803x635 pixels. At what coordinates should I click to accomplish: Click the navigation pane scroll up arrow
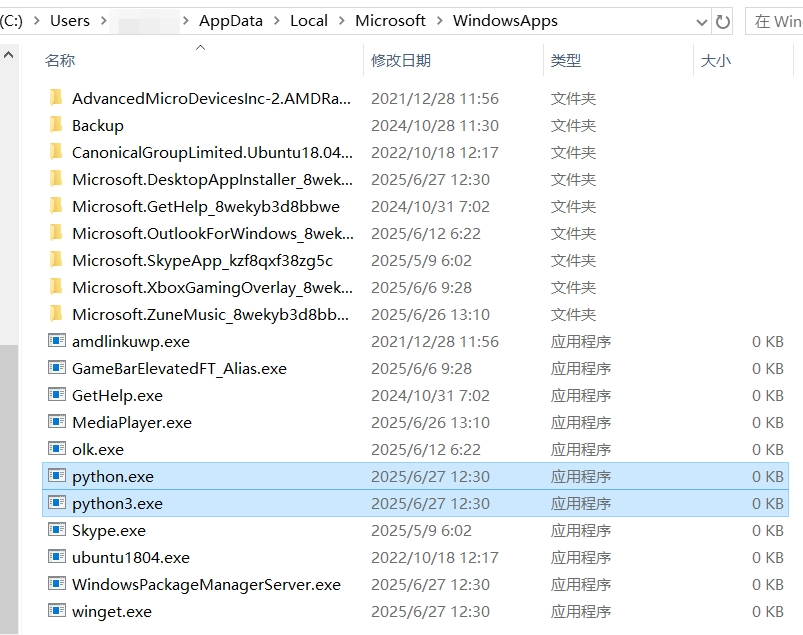9,55
